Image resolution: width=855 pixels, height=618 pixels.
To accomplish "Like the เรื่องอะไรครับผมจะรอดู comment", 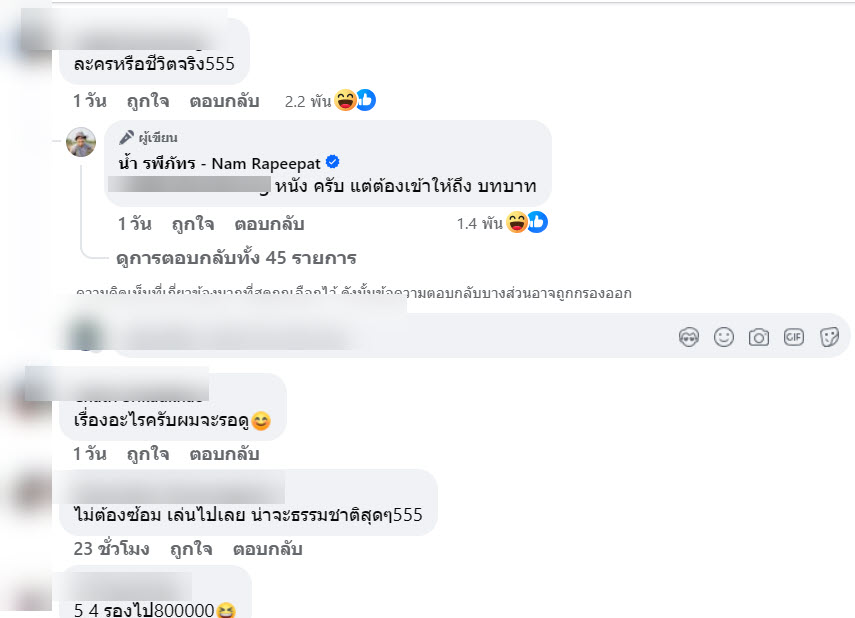I will [148, 454].
